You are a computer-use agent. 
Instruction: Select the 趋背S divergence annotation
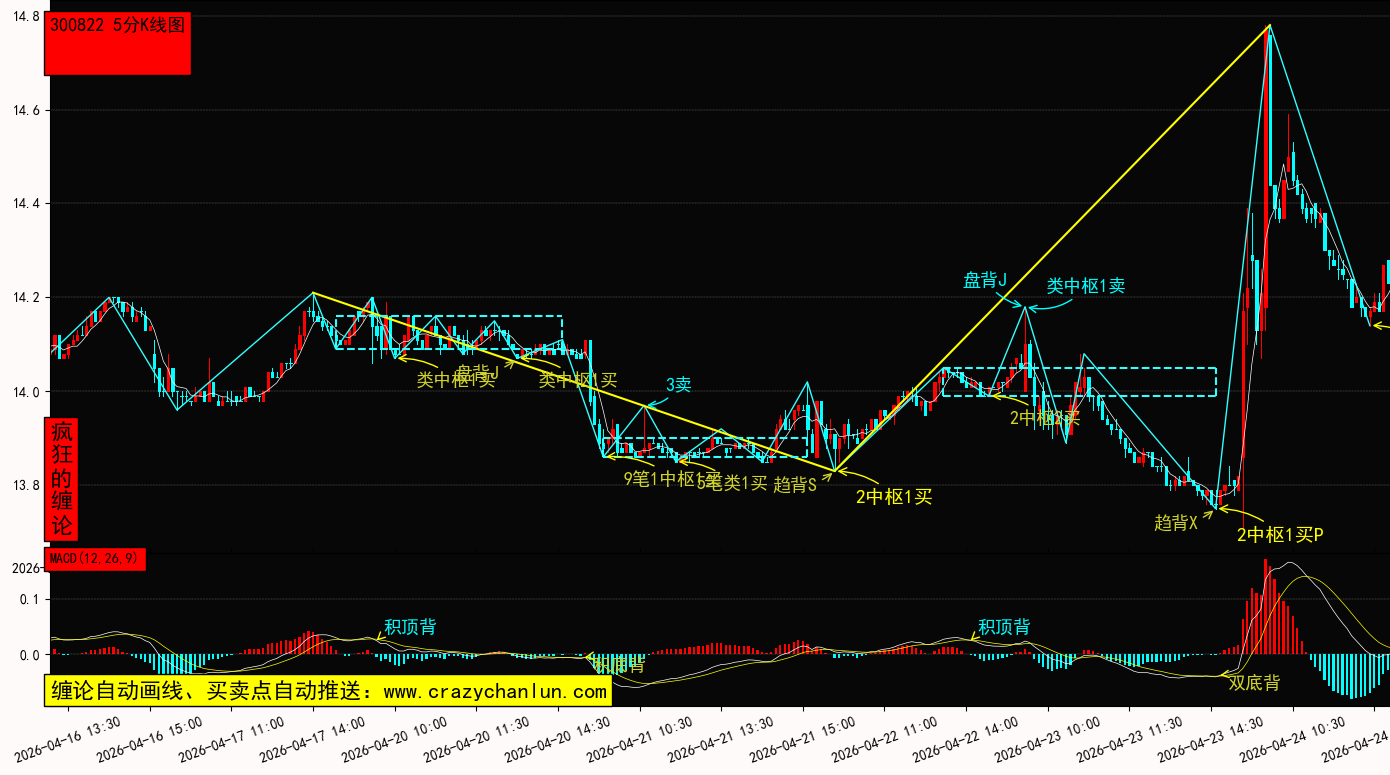[795, 485]
